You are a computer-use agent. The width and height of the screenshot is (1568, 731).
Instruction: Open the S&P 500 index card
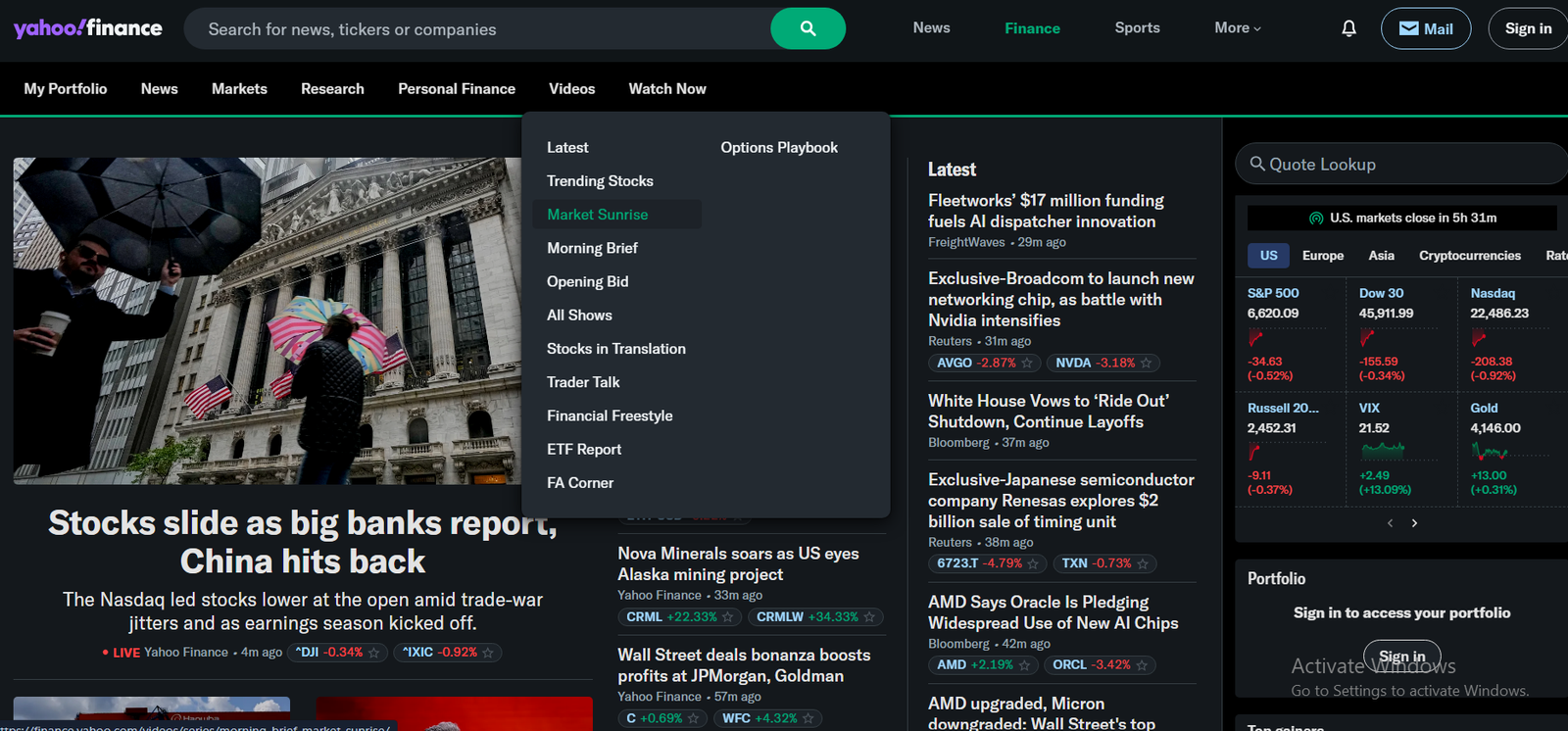click(x=1290, y=336)
